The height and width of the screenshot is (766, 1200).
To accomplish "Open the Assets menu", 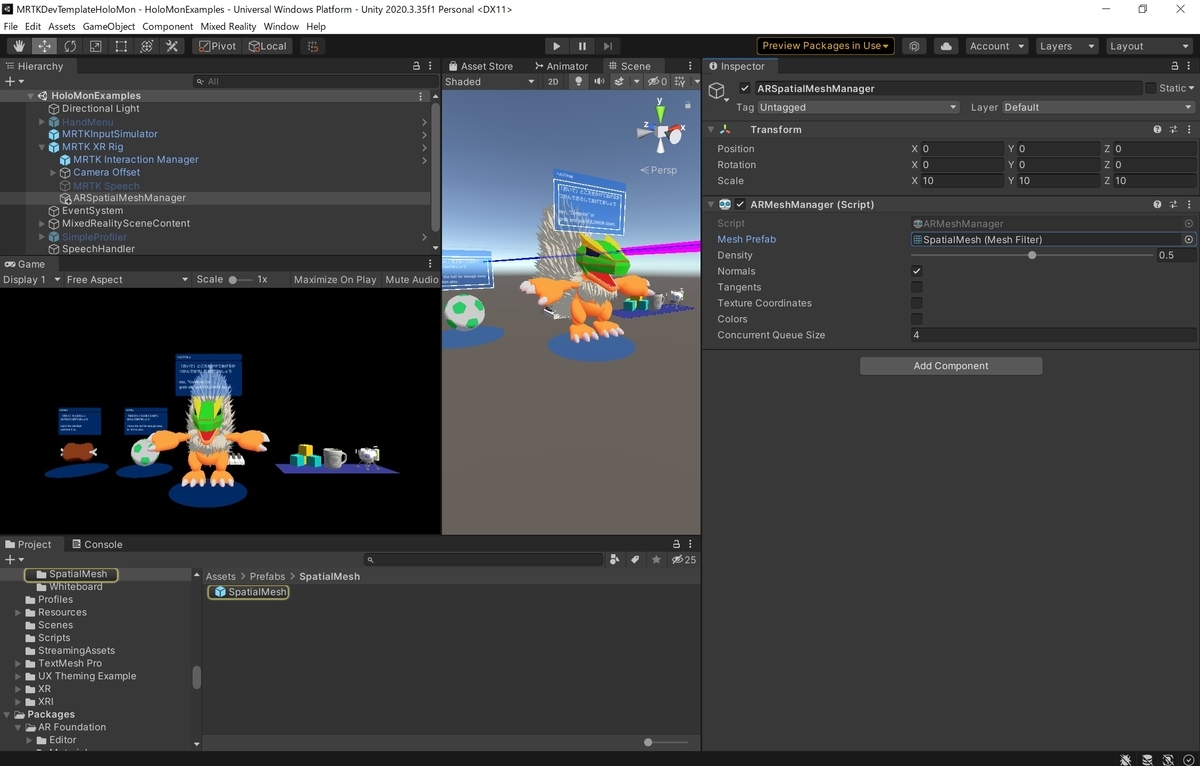I will point(61,26).
